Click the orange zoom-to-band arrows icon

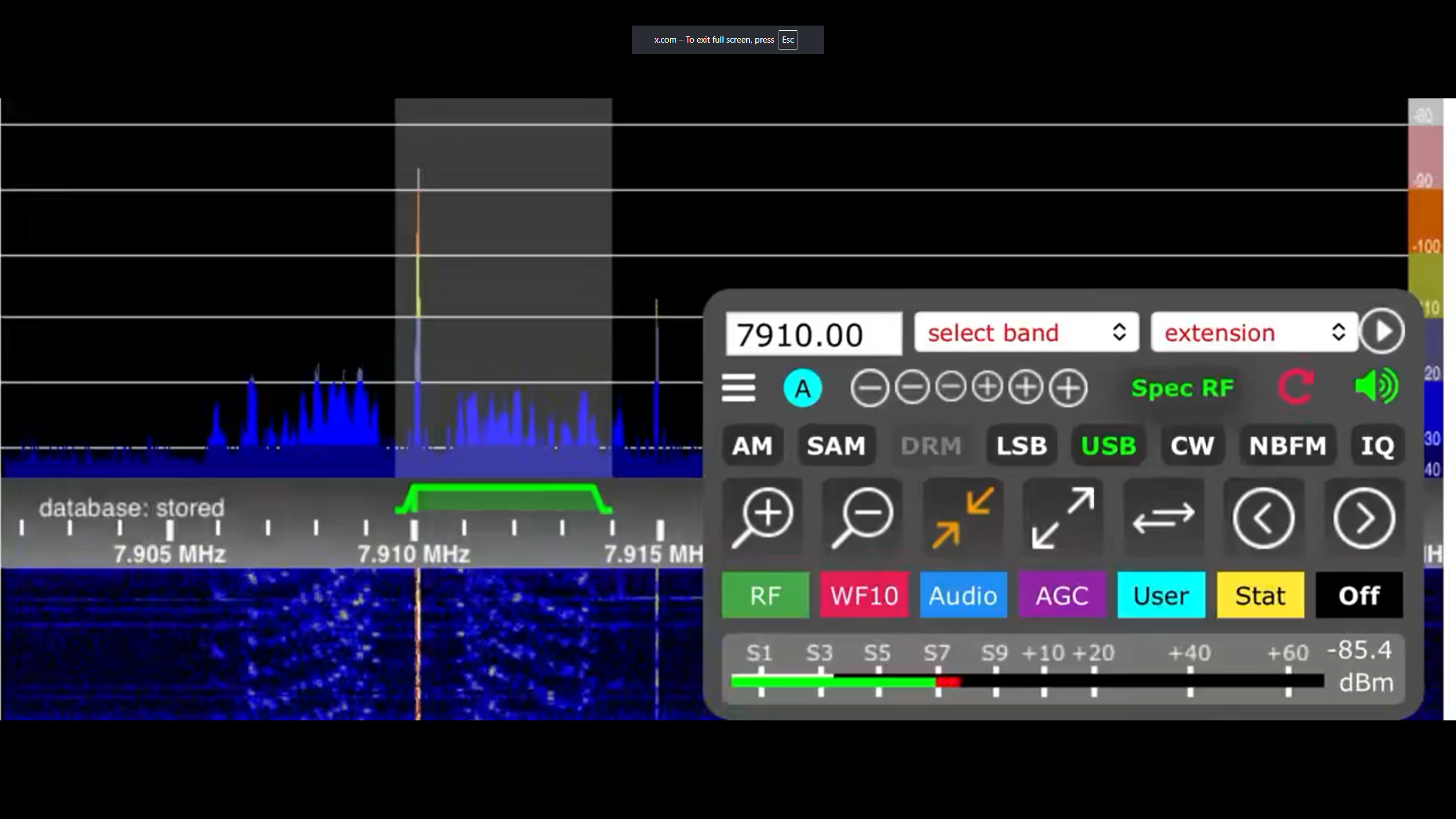click(x=962, y=516)
